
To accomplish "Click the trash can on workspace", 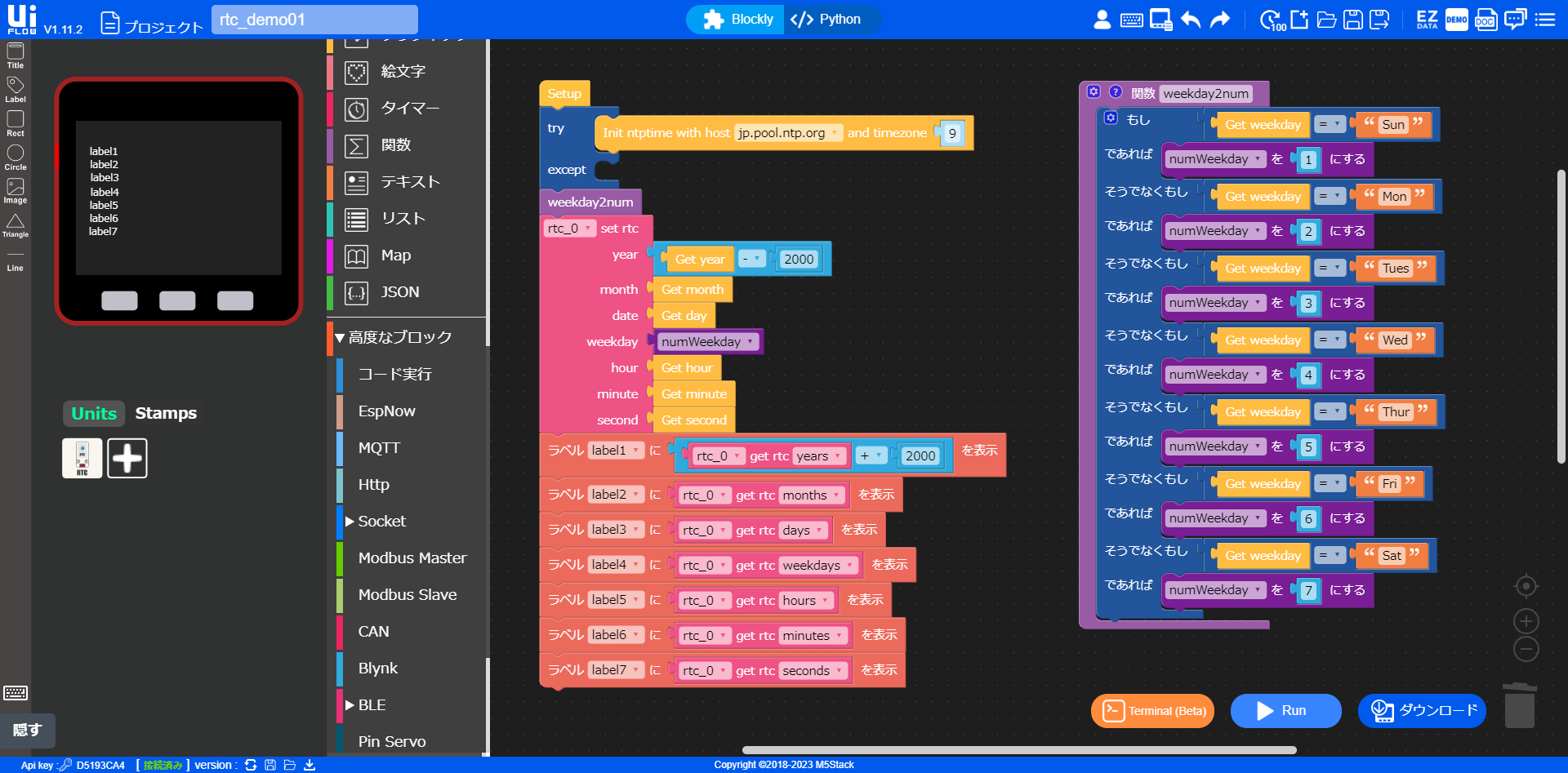I will pyautogui.click(x=1519, y=706).
